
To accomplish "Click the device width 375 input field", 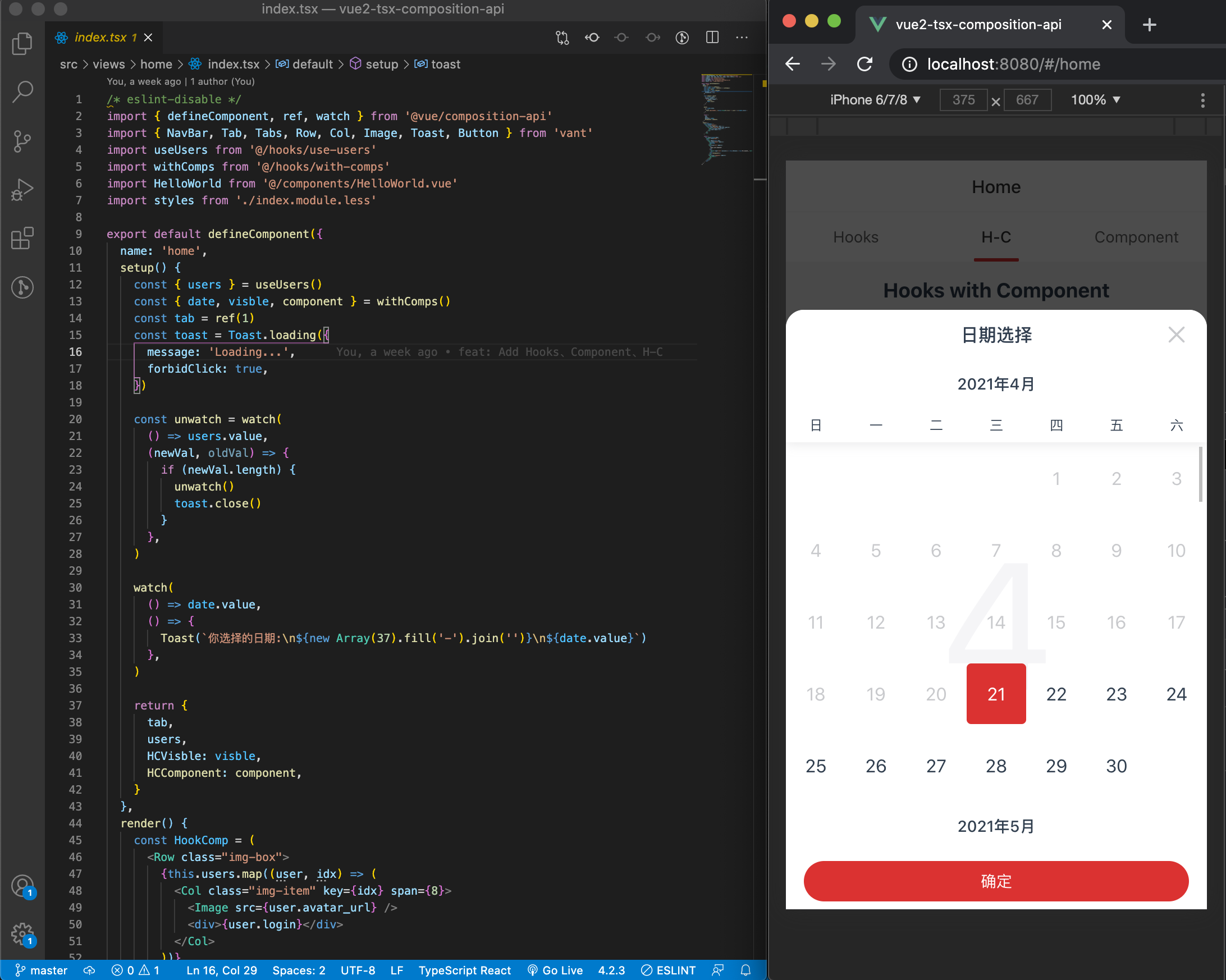I will click(x=963, y=100).
